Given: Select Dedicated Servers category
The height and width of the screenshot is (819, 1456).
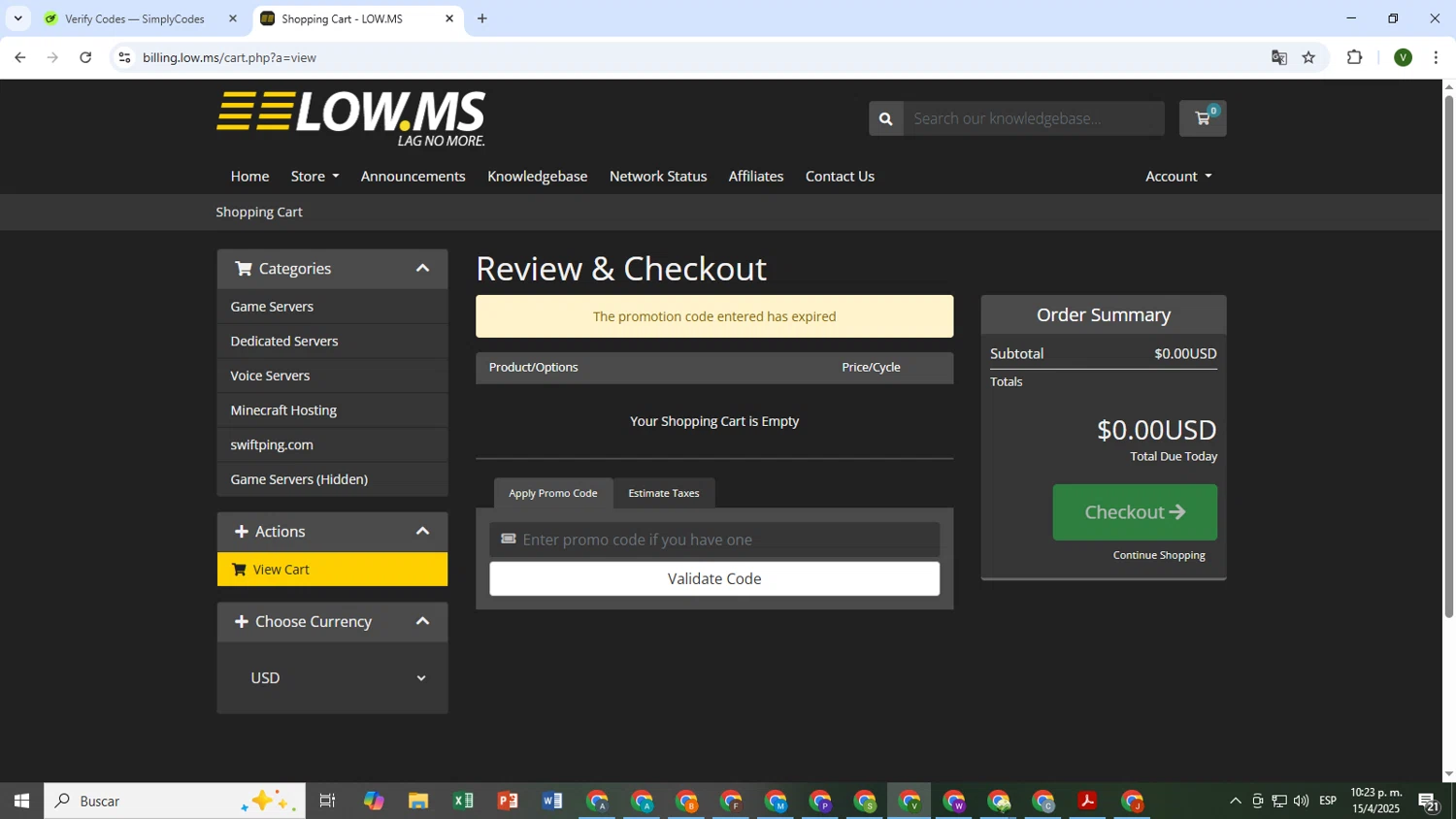Looking at the screenshot, I should coord(332,342).
